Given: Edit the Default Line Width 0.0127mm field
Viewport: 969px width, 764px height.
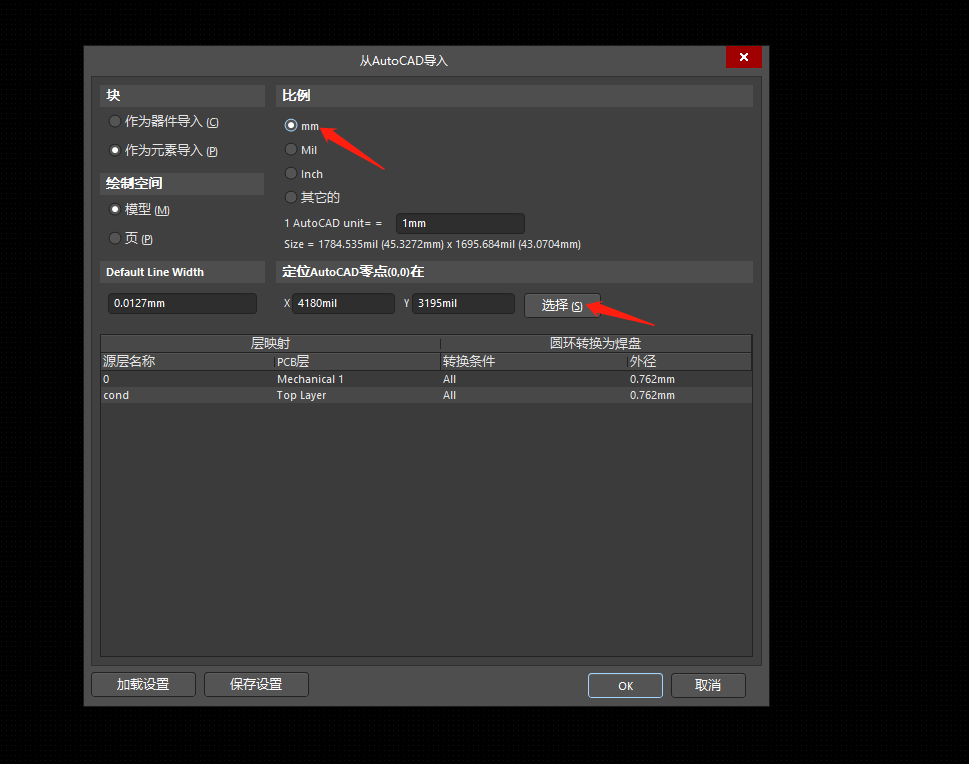Looking at the screenshot, I should pyautogui.click(x=182, y=303).
